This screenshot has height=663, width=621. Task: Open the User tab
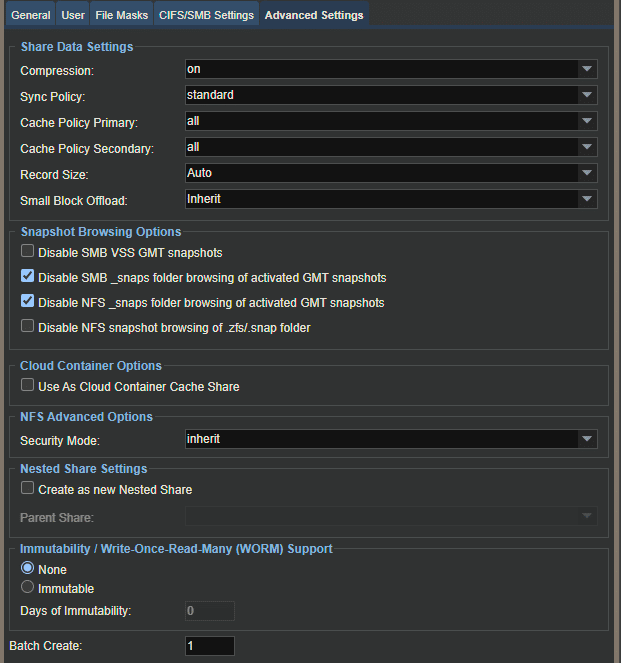(x=73, y=15)
